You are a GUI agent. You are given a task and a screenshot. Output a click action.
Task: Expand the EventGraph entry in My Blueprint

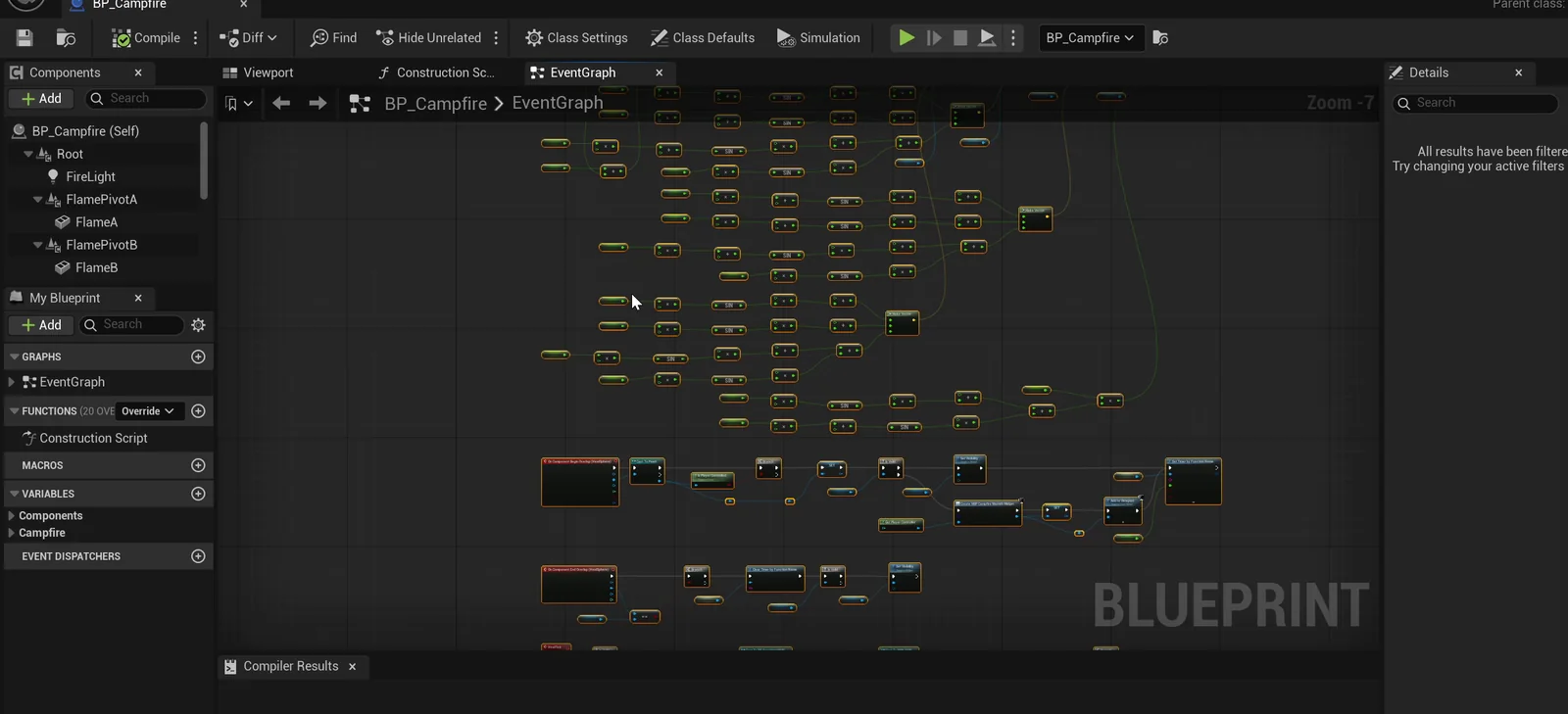point(12,382)
